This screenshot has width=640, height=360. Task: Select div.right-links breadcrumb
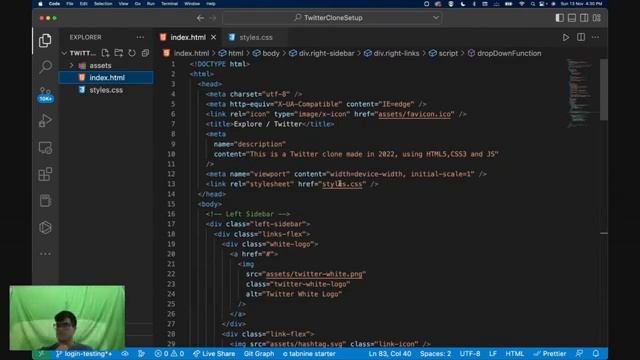click(396, 53)
